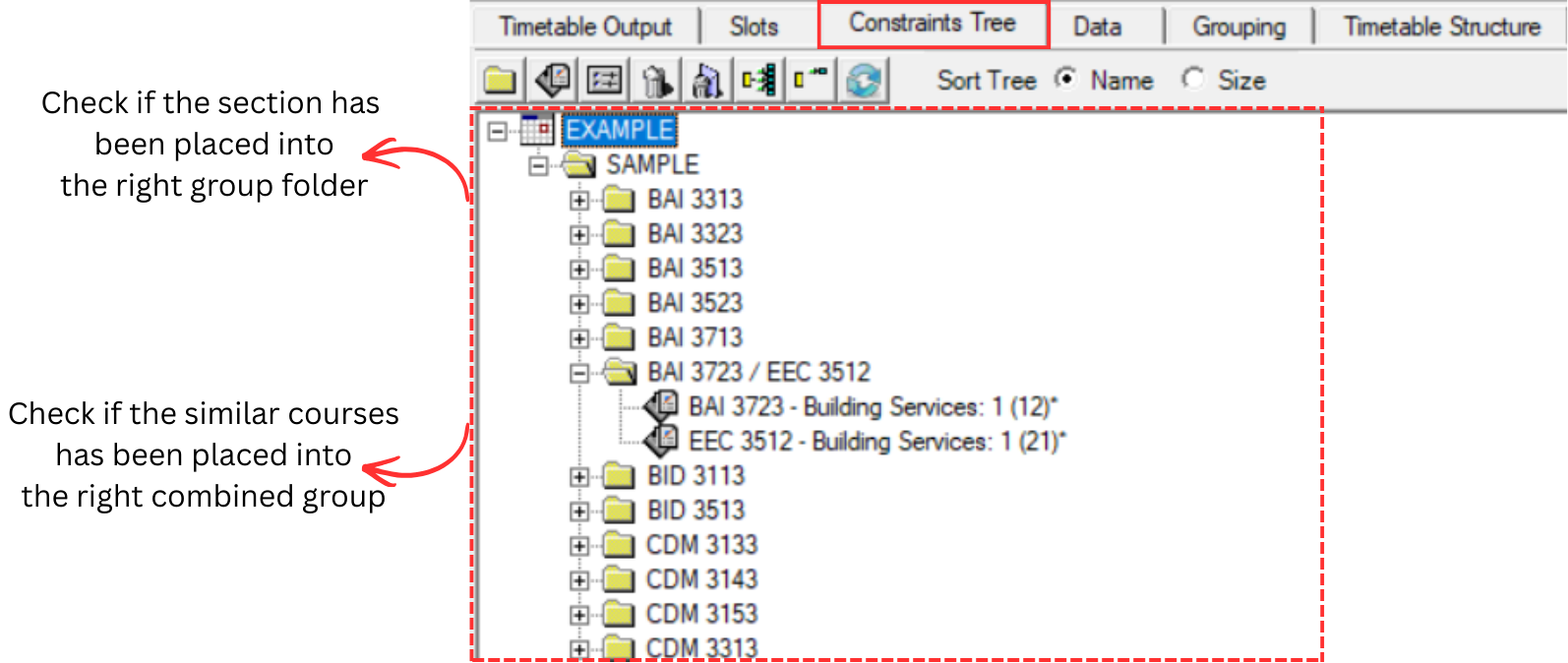Expand the BAI 3313 group

579,201
